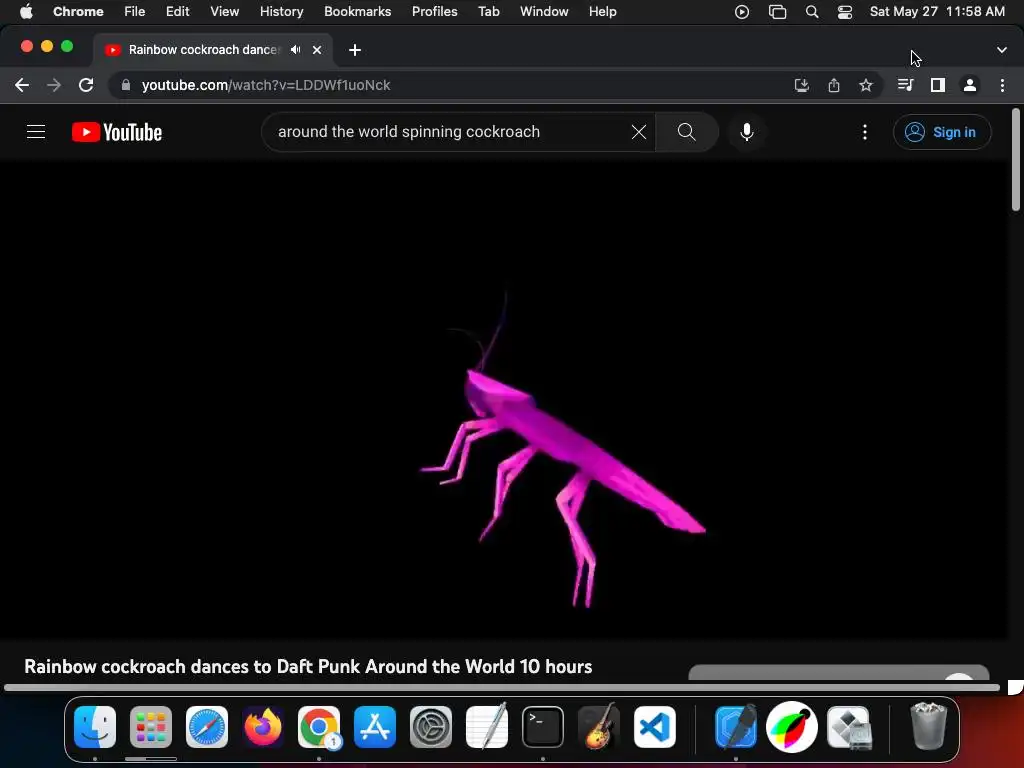Select the address bar URL
This screenshot has height=768, width=1024.
(x=266, y=85)
